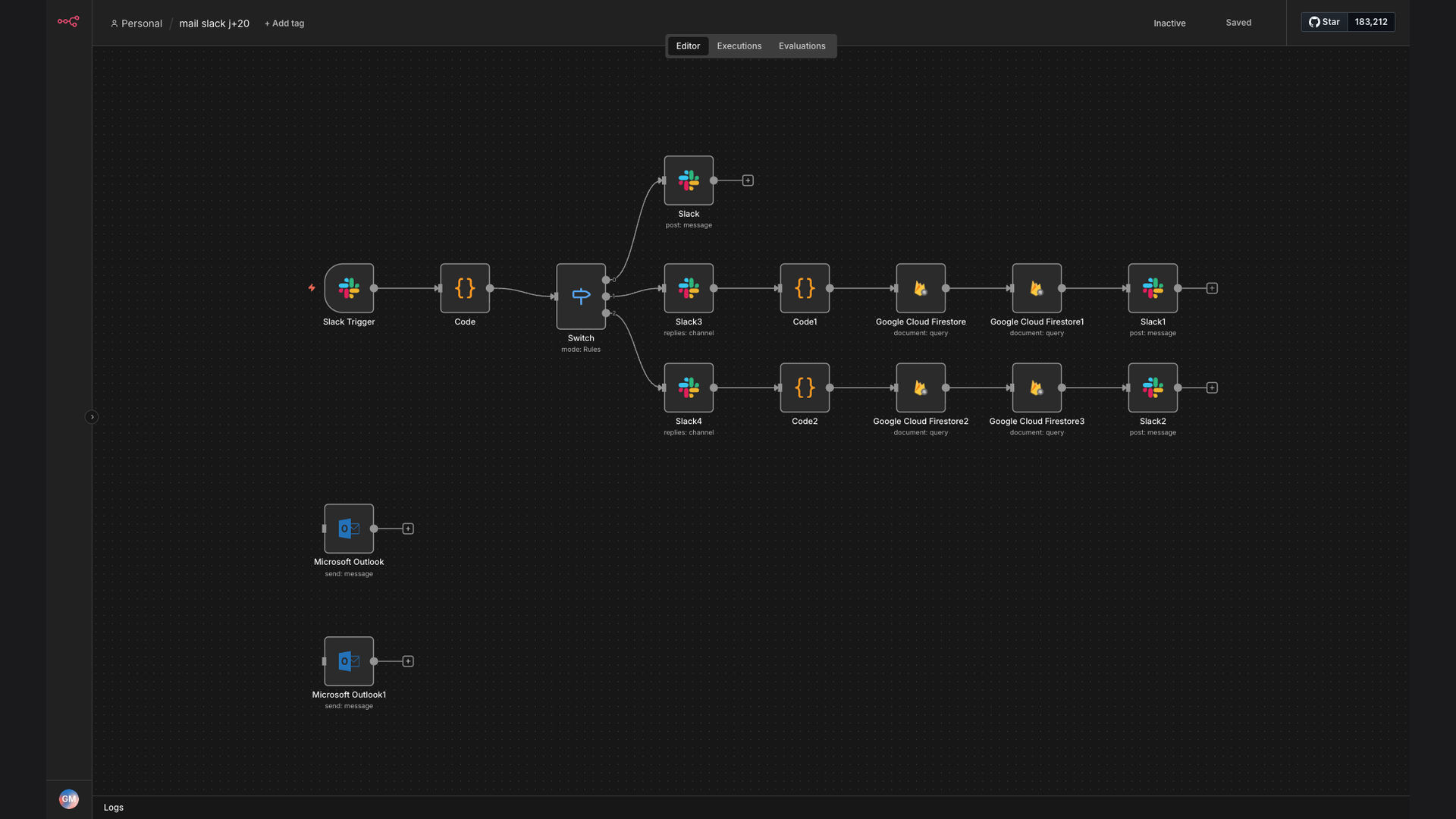Click the Google Cloud Firestore1 output connector

(x=1062, y=288)
